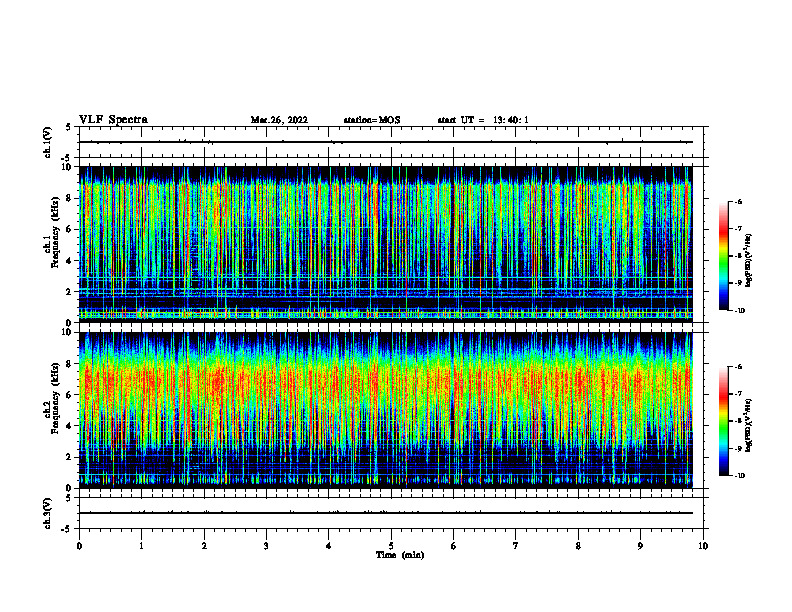Click time-axis tick label "9"
The width and height of the screenshot is (792, 612).
[640, 546]
